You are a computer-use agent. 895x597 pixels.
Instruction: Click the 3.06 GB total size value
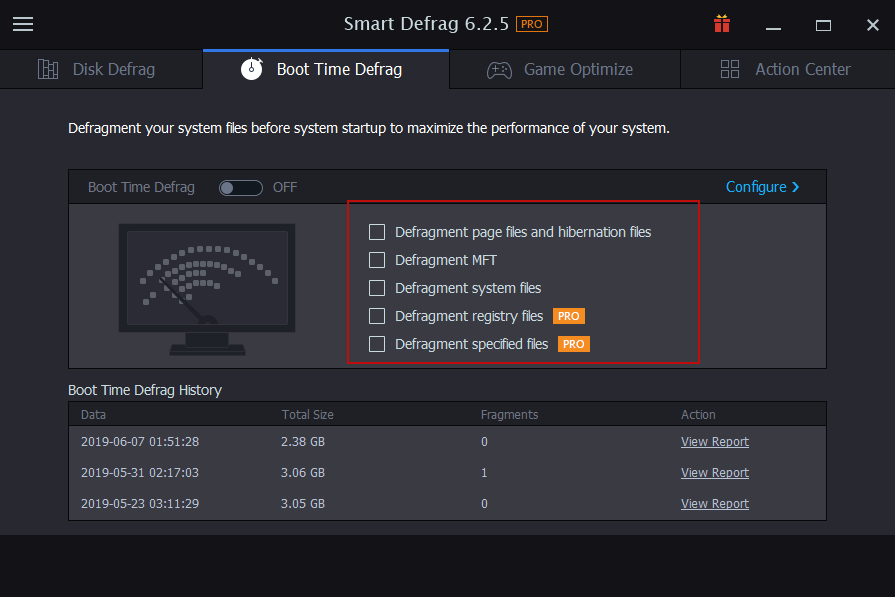tap(303, 473)
